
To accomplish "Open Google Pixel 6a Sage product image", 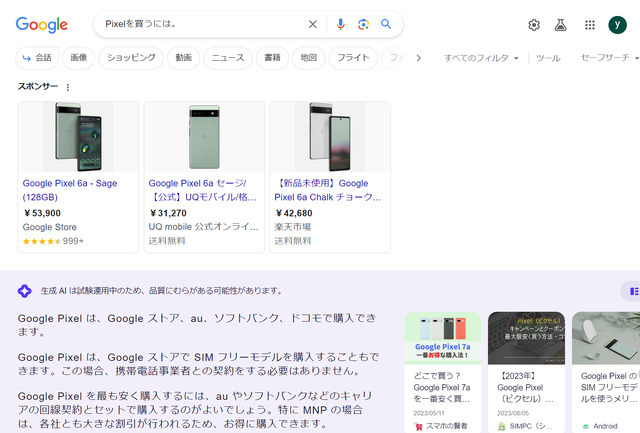I will [x=78, y=137].
